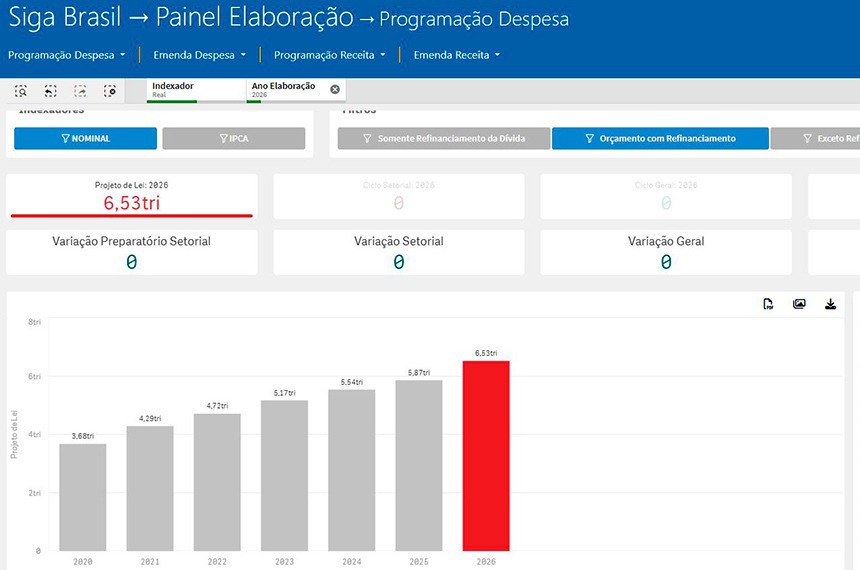Open the Programação Despesa dropdown menu
The image size is (860, 570).
tap(66, 55)
